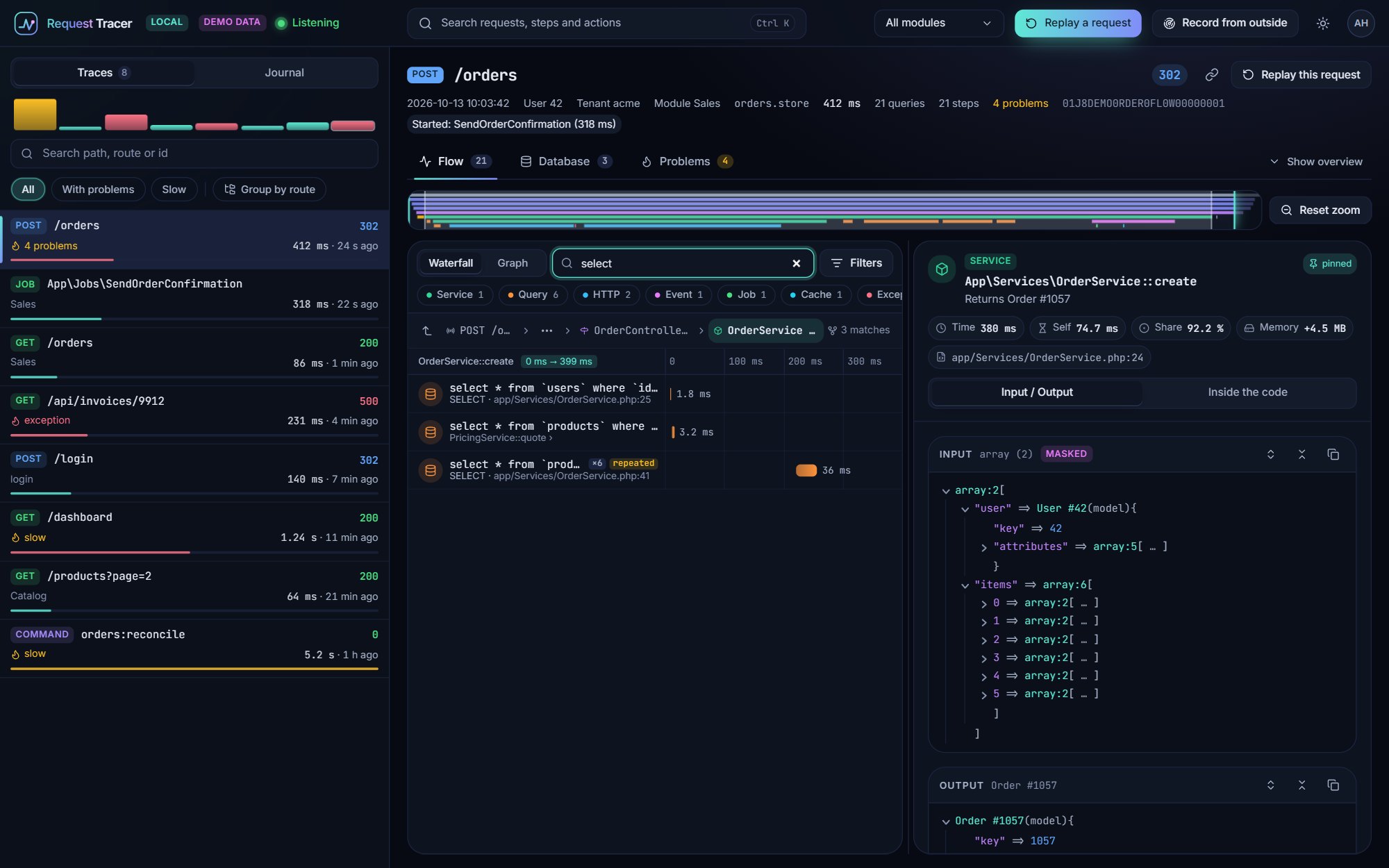Toggle the light theme sun icon
This screenshot has width=1389, height=868.
1322,23
